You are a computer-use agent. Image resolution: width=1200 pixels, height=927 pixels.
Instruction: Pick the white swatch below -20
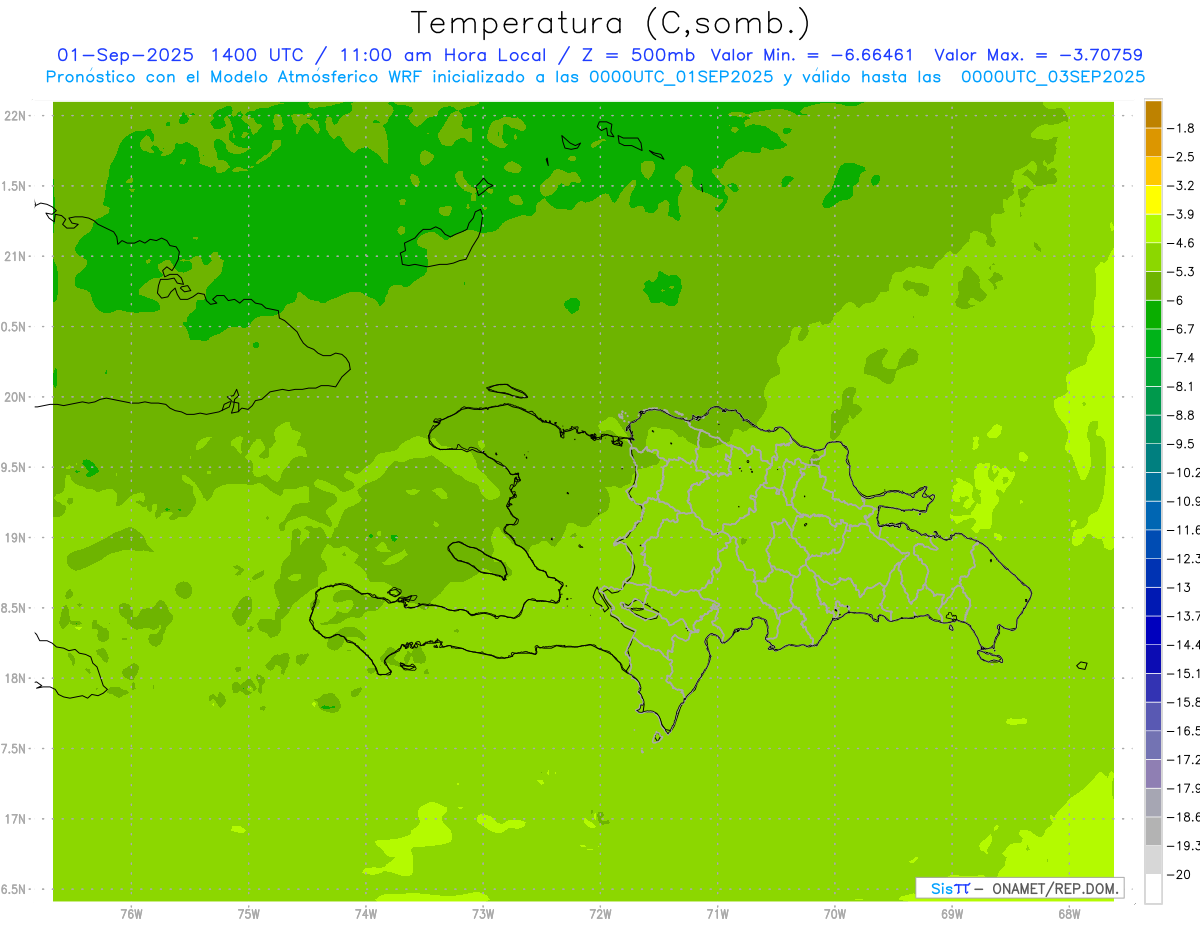point(1153,889)
